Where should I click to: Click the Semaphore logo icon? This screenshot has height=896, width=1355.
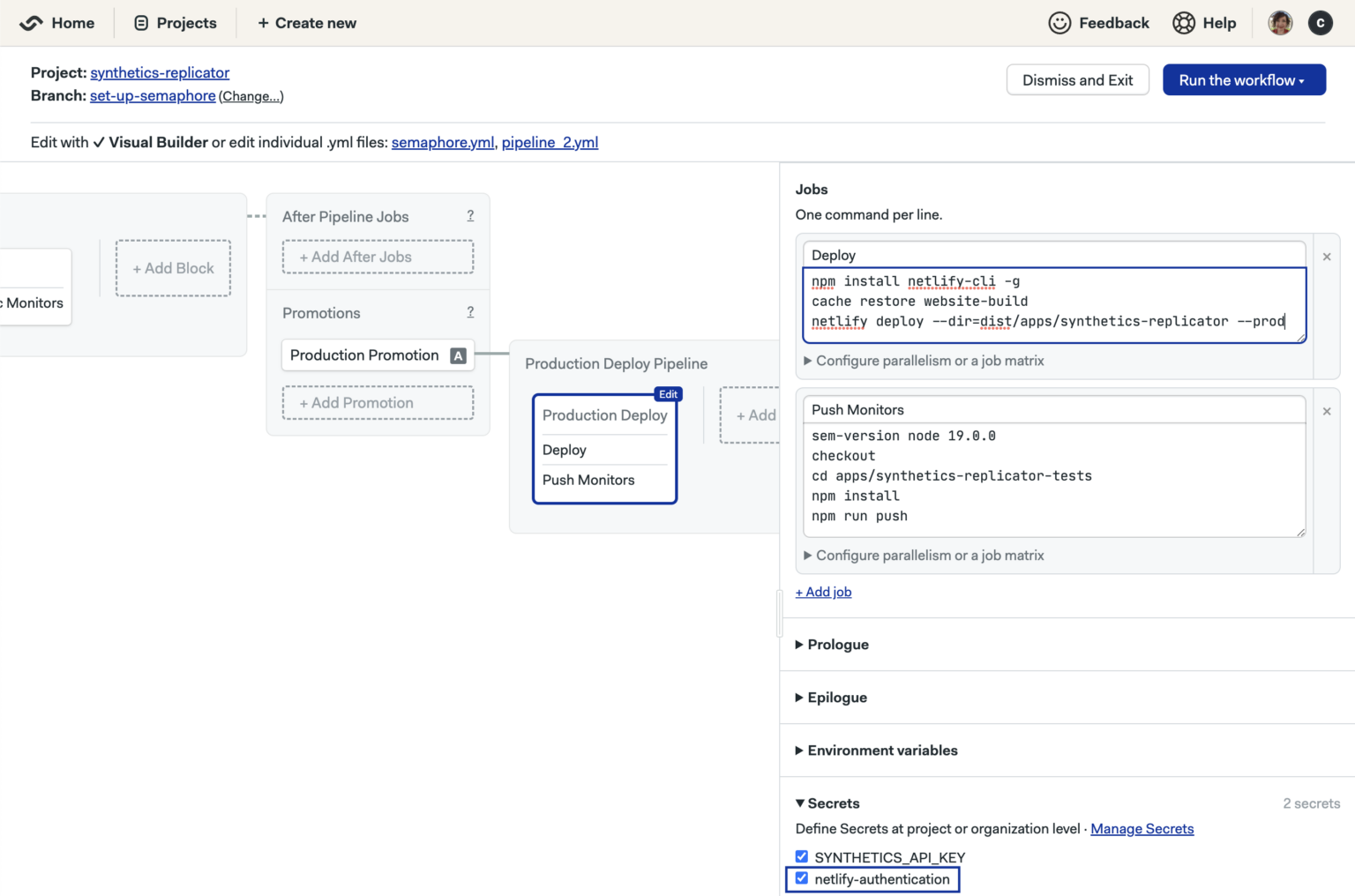[x=29, y=23]
